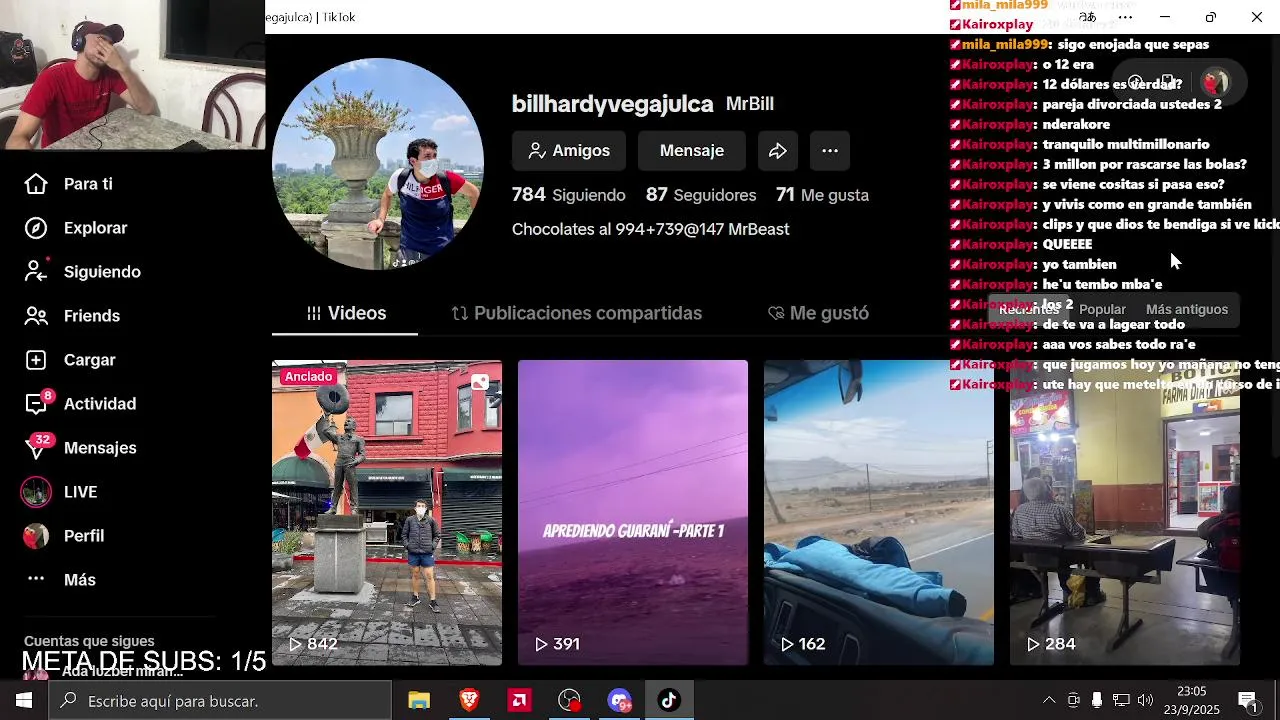
Task: Click the microphone tray icon
Action: [x=1097, y=700]
